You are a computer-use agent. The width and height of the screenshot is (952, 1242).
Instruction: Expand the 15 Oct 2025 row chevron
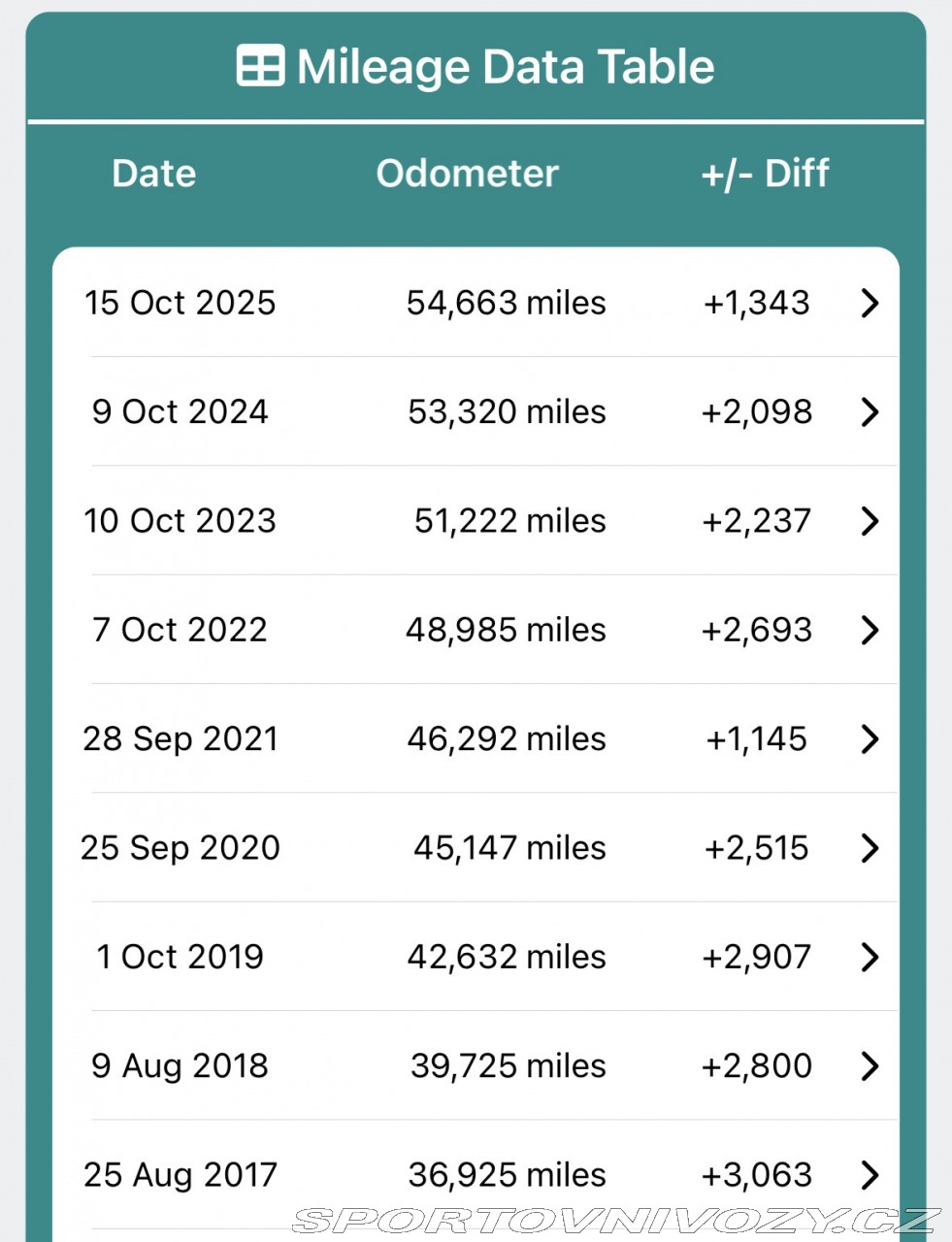(x=870, y=303)
